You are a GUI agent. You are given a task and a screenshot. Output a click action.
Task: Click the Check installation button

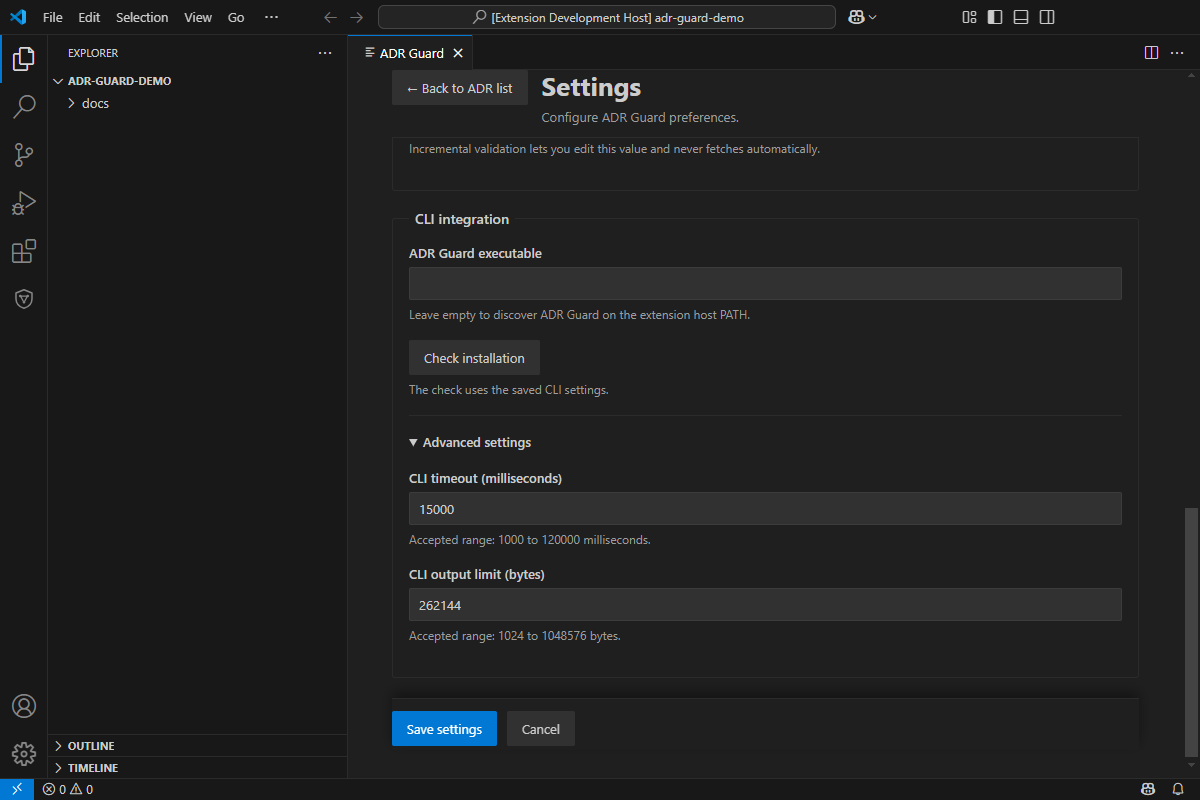coord(474,358)
